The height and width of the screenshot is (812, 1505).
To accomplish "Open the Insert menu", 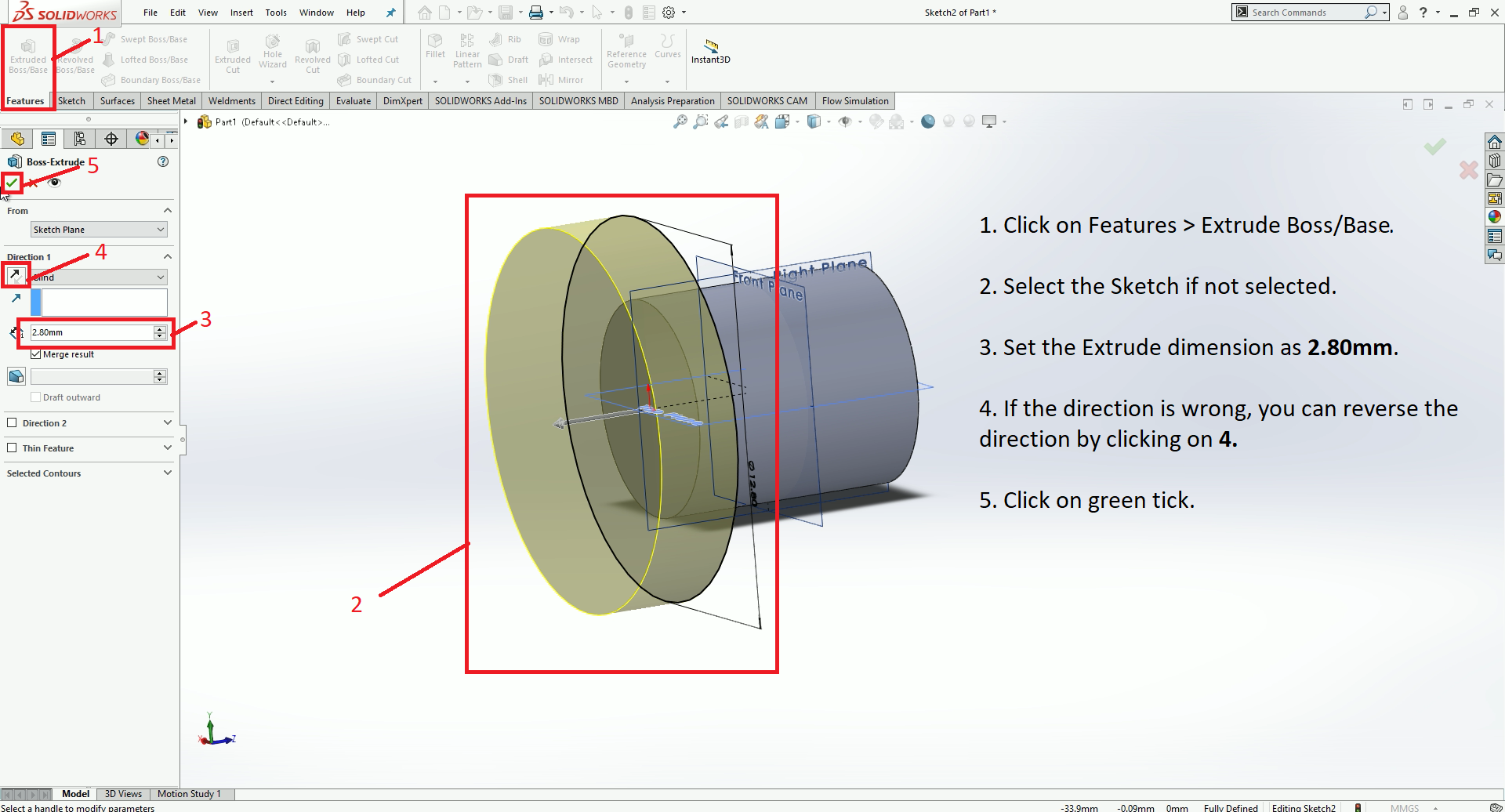I will pyautogui.click(x=241, y=13).
